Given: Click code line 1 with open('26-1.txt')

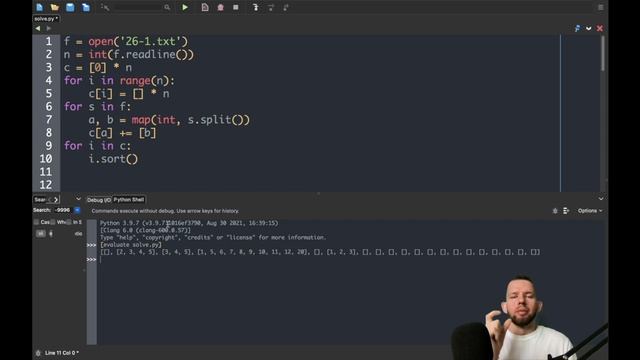Looking at the screenshot, I should click(126, 42).
